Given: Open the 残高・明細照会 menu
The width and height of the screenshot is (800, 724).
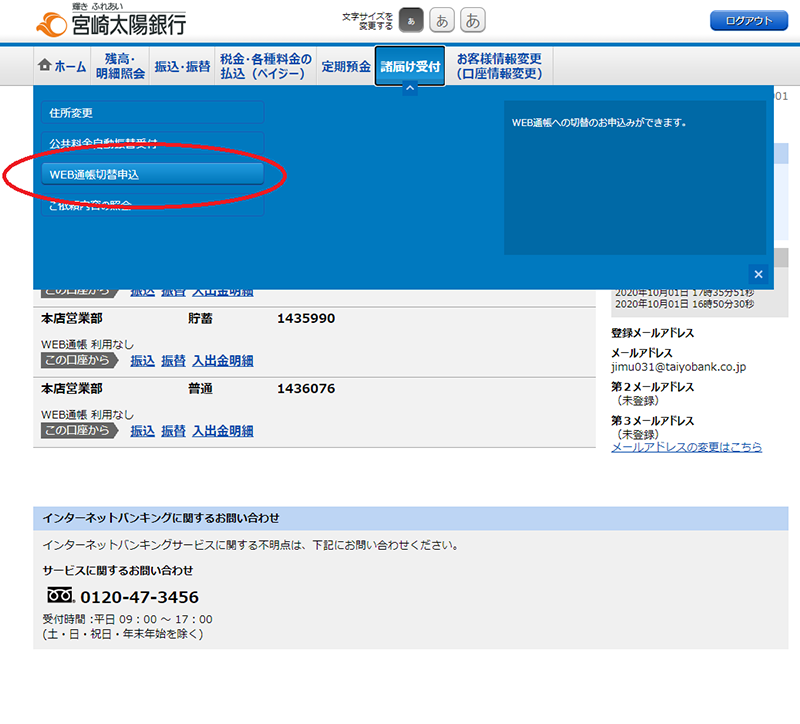Looking at the screenshot, I should coord(120,66).
